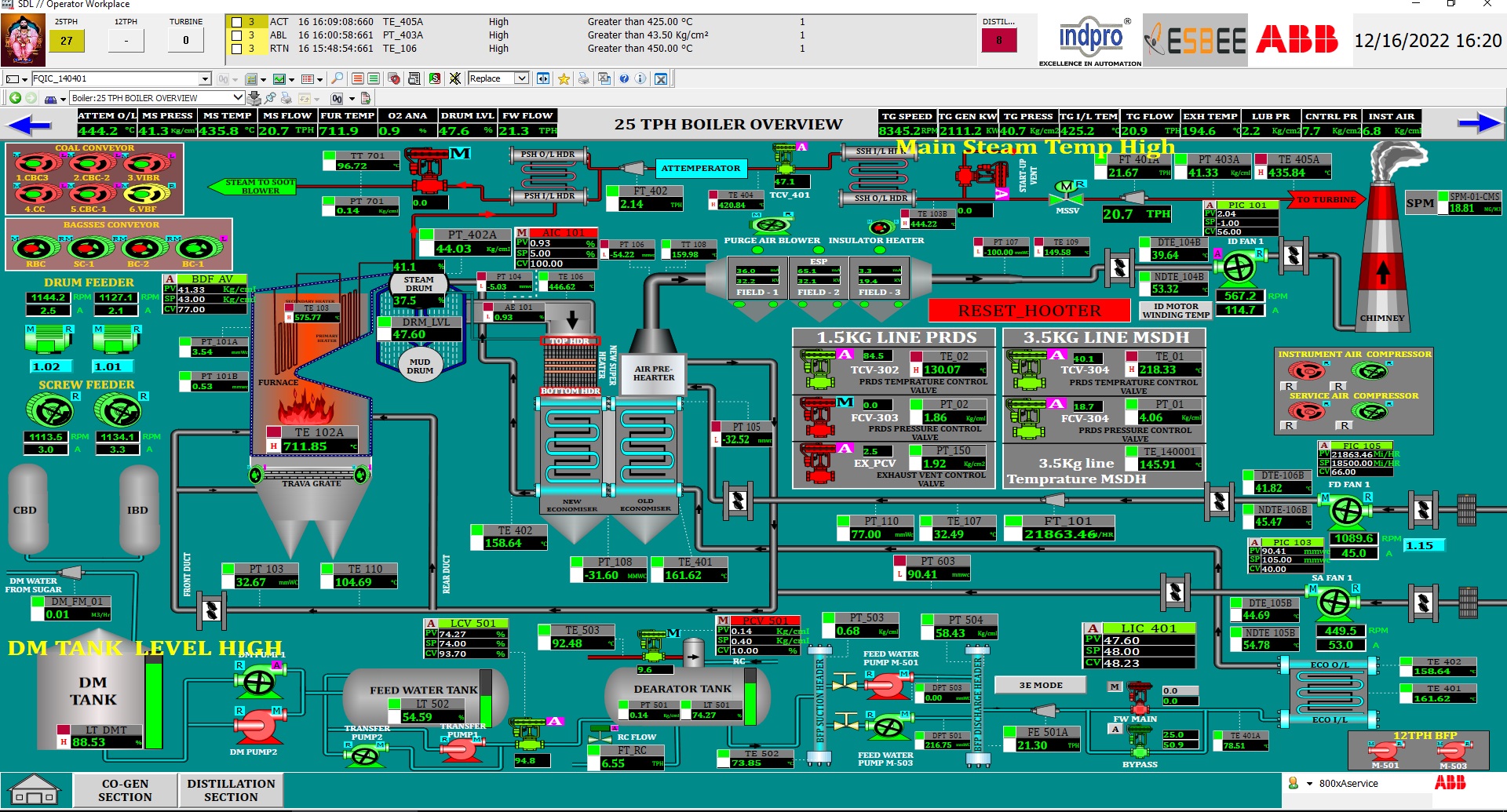Tick the checkbox for TE_405A alarm row
The height and width of the screenshot is (812, 1507).
tap(236, 23)
